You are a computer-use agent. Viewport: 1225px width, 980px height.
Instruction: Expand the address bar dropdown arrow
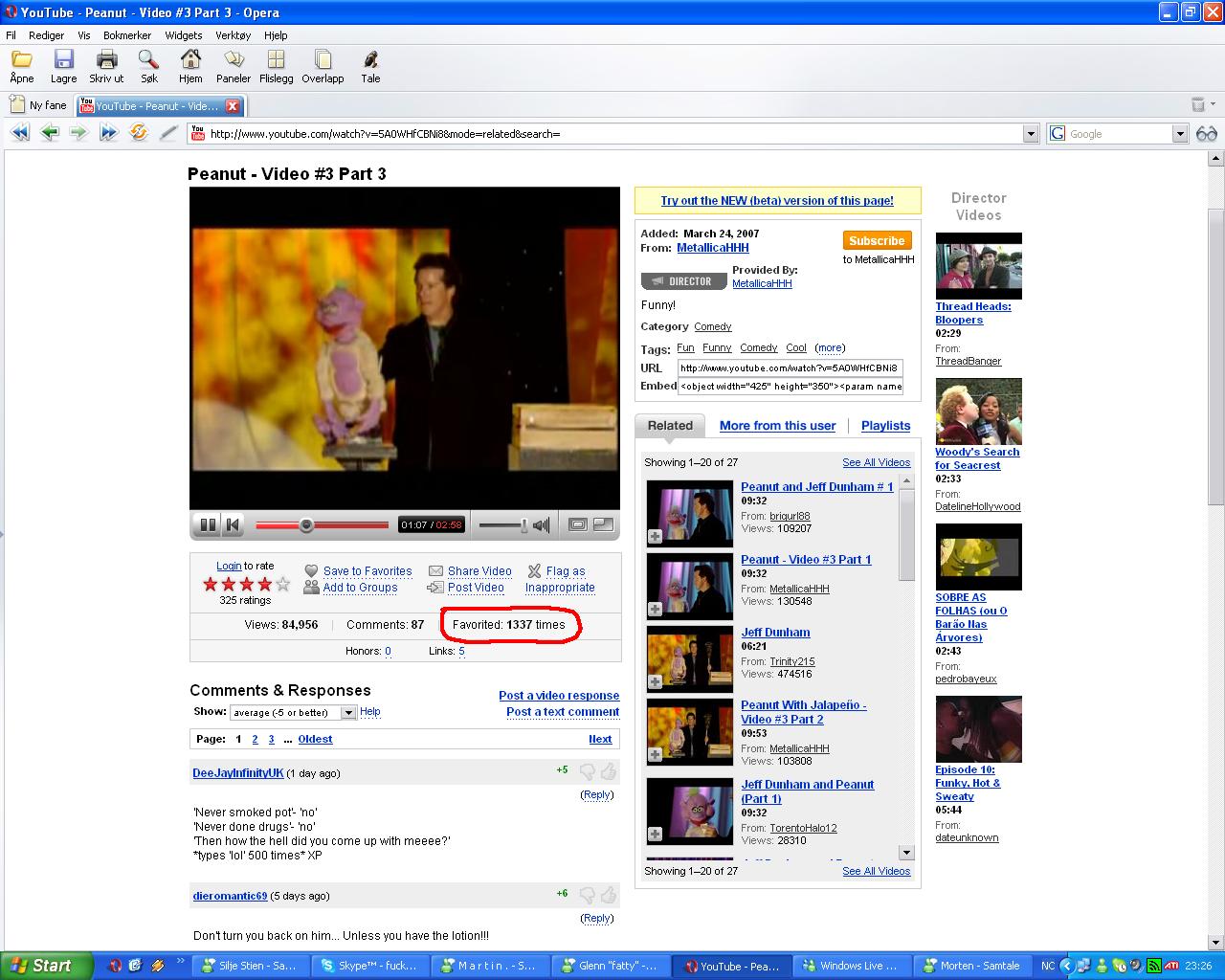1031,134
